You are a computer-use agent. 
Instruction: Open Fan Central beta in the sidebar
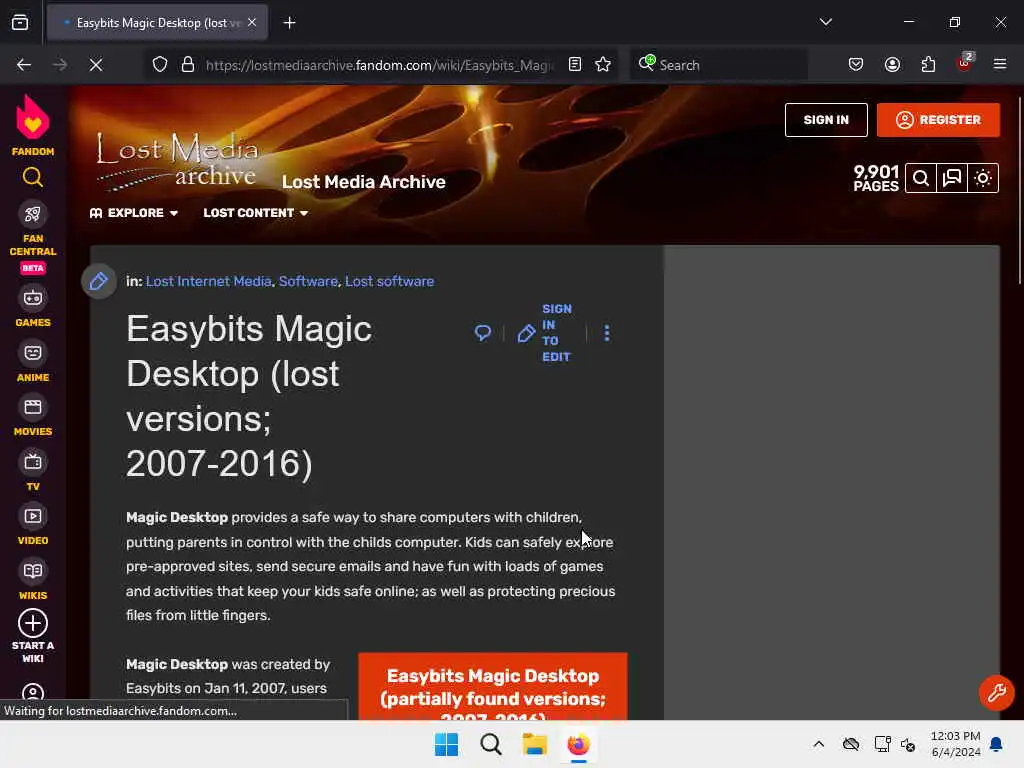point(33,238)
